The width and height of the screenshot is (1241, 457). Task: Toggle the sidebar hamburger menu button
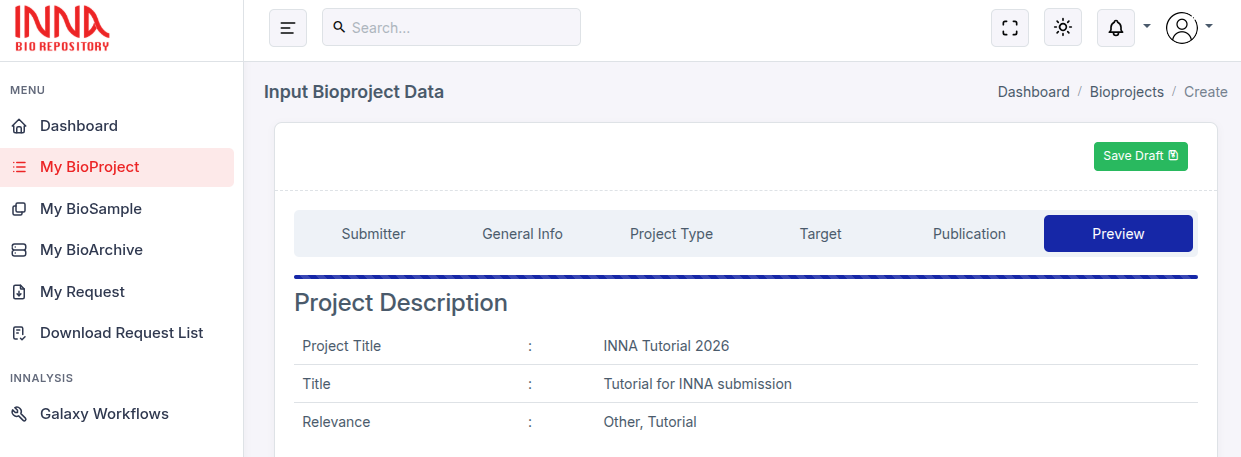point(288,28)
